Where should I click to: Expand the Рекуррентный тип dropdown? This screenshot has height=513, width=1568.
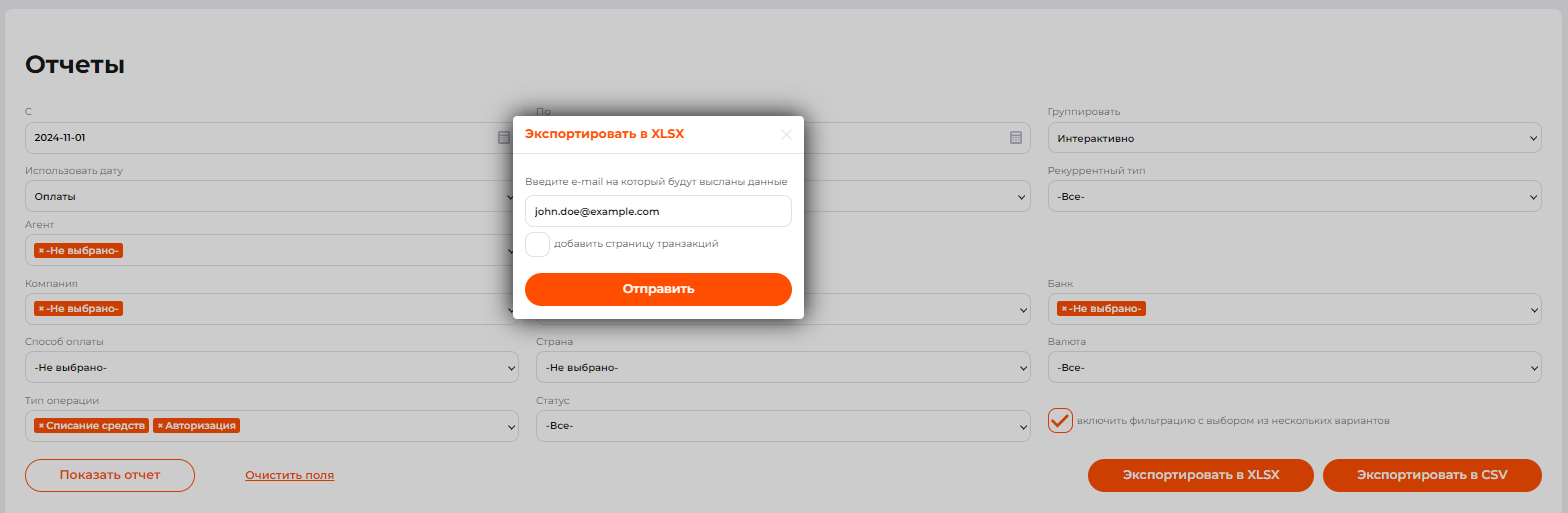pos(1294,197)
